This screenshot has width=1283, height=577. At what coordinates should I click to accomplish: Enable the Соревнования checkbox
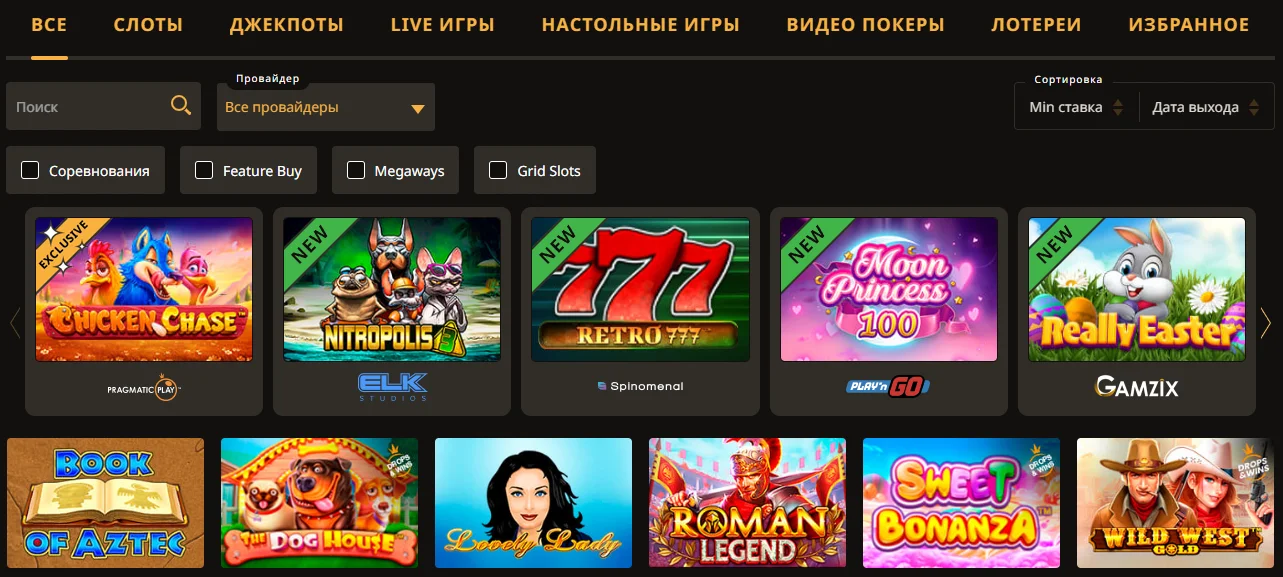coord(30,170)
